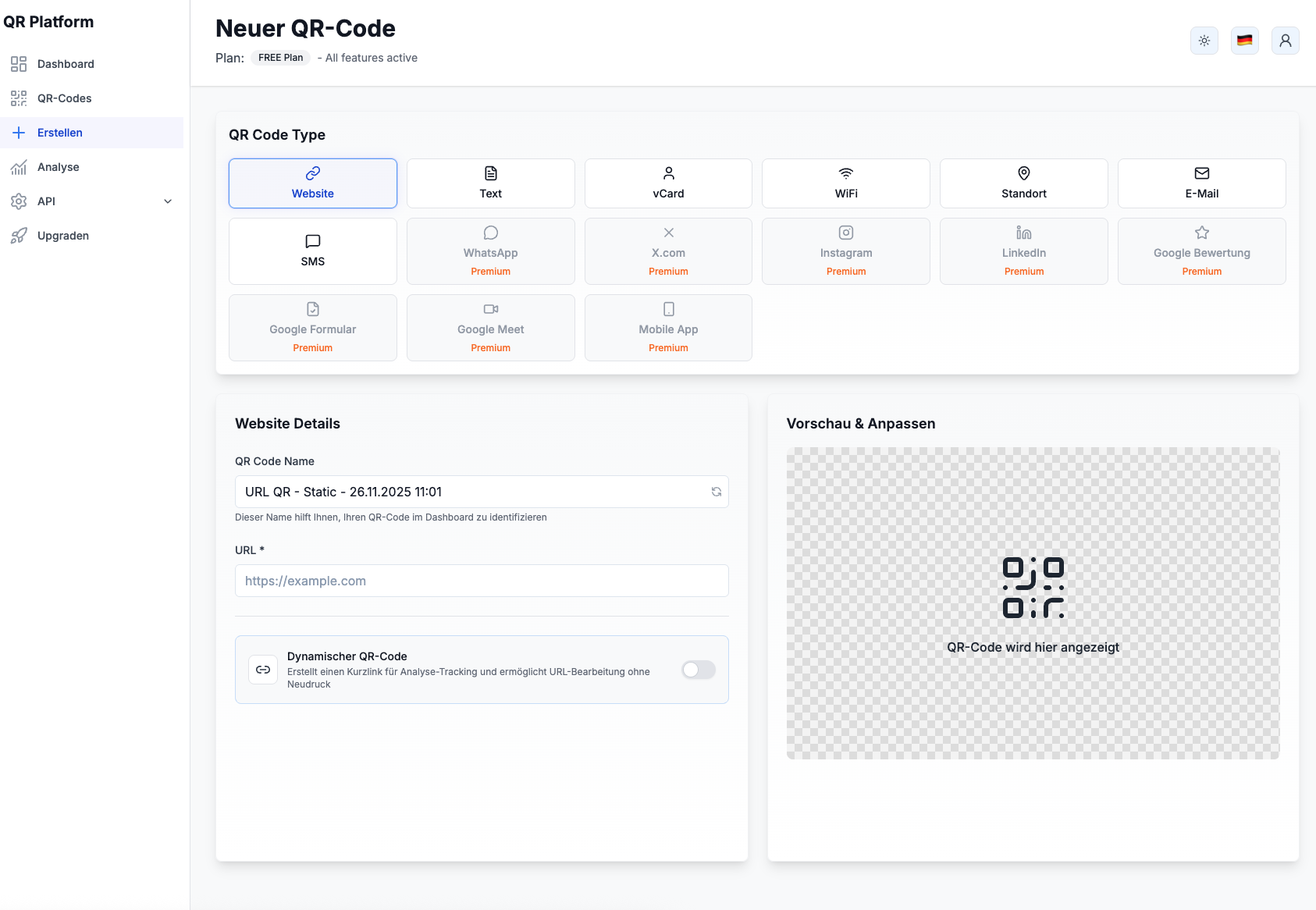Open QR-Codes in the sidebar
1316x910 pixels.
click(x=92, y=98)
